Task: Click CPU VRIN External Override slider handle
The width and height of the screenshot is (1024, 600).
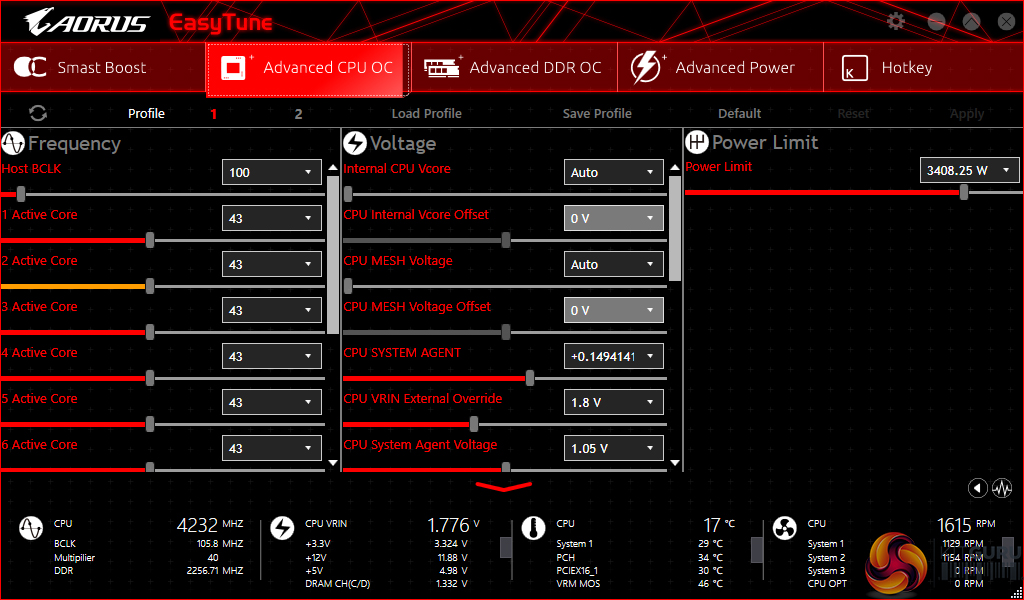Action: pyautogui.click(x=474, y=424)
